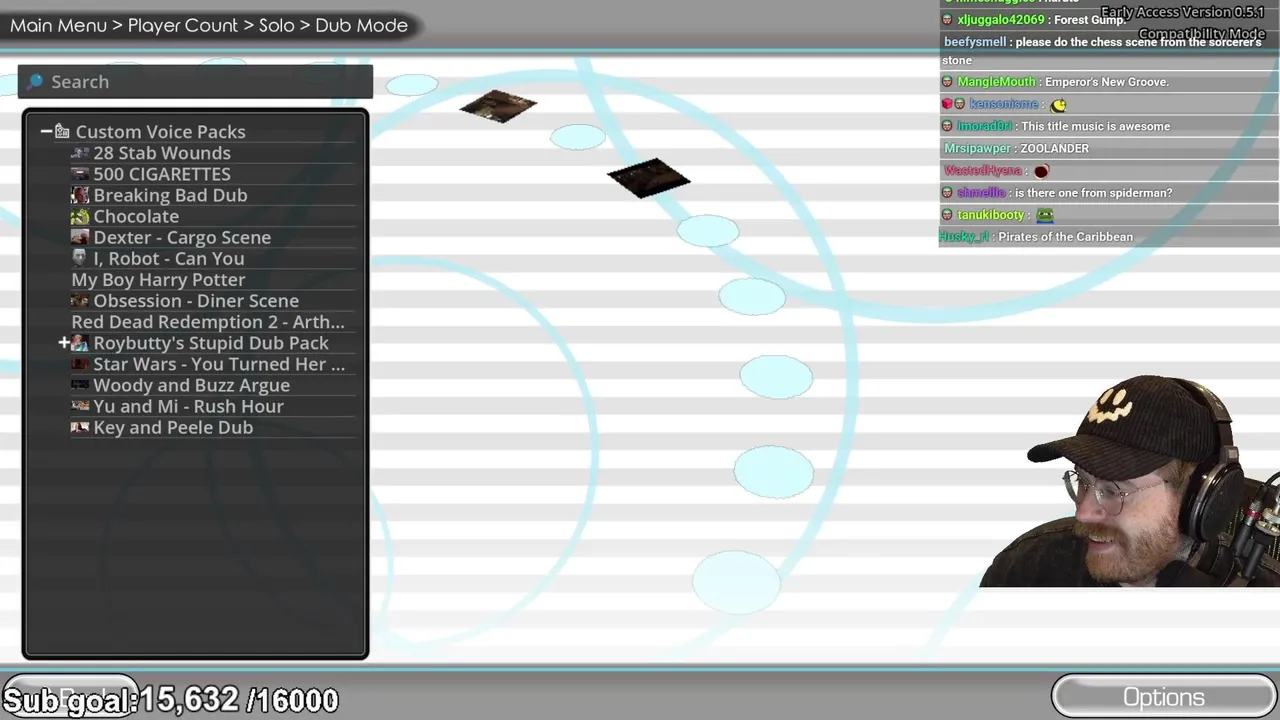The image size is (1280, 720).
Task: Pick Yu and Mi - Rush Hour pack
Action: [188, 406]
